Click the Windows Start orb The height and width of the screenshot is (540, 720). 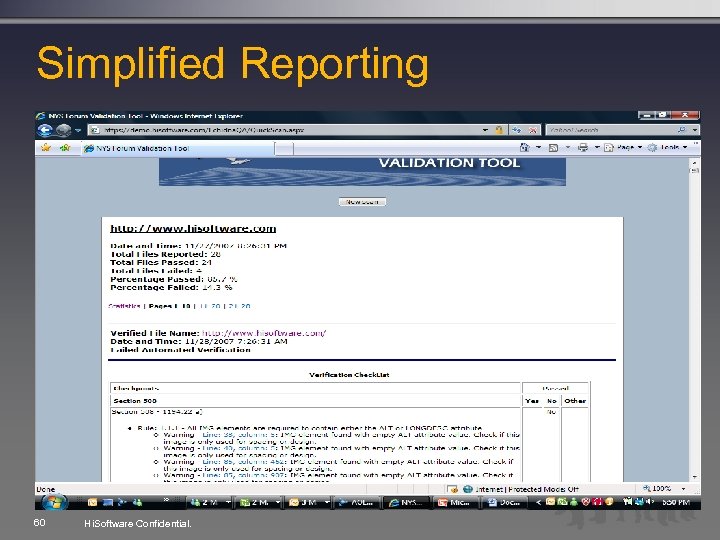(x=54, y=502)
